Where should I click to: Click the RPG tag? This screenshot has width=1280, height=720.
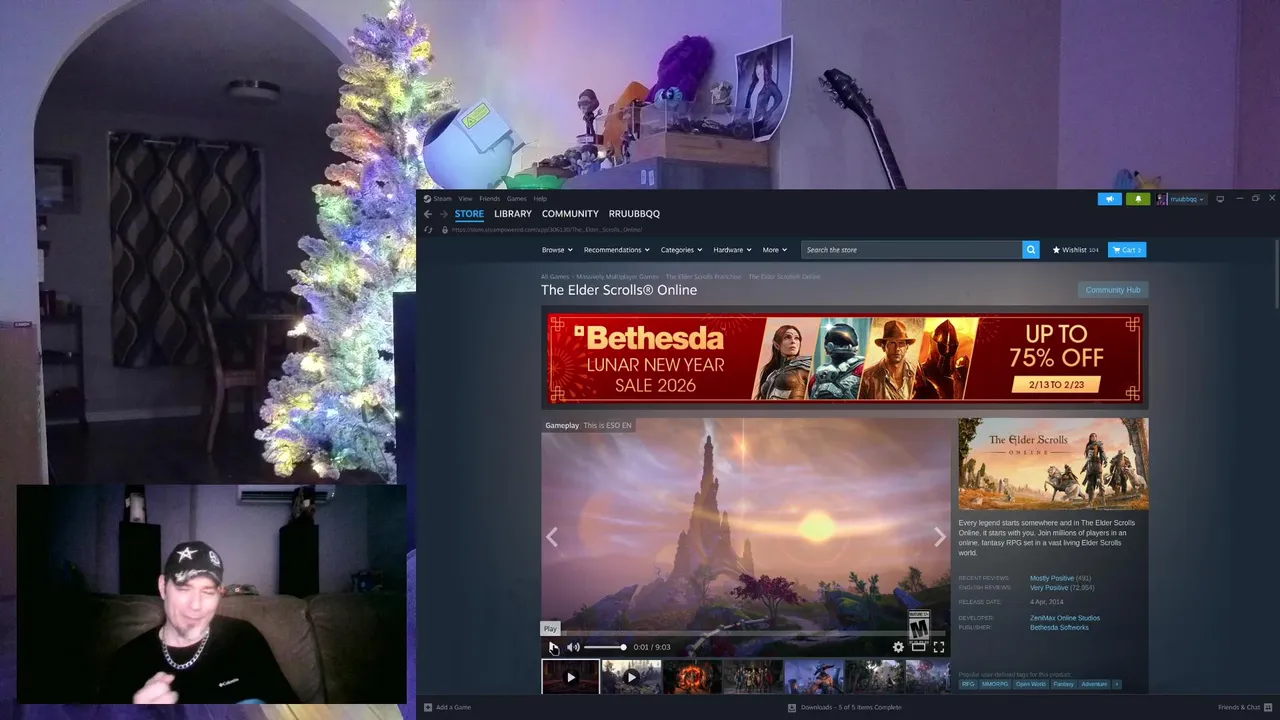click(968, 684)
